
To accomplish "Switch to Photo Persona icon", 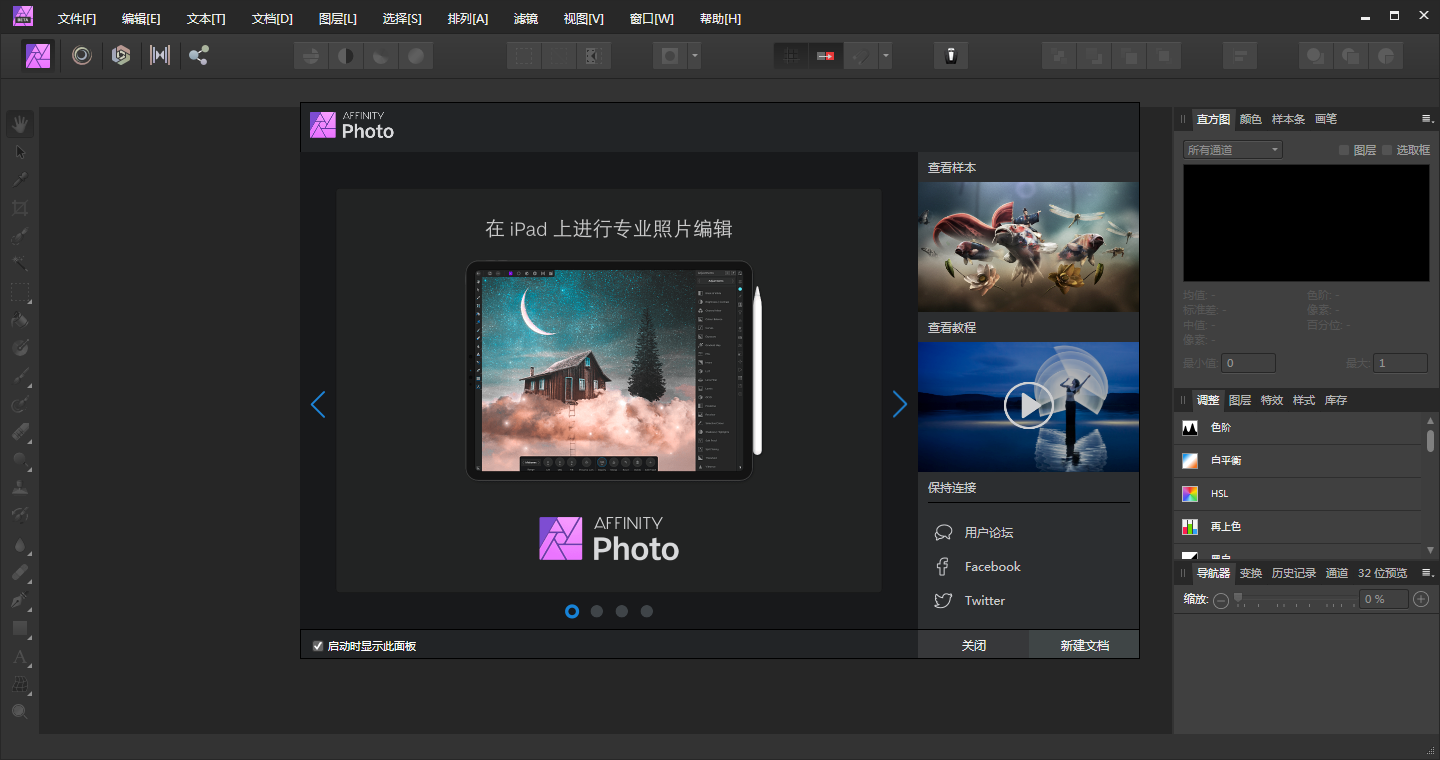I will click(38, 55).
